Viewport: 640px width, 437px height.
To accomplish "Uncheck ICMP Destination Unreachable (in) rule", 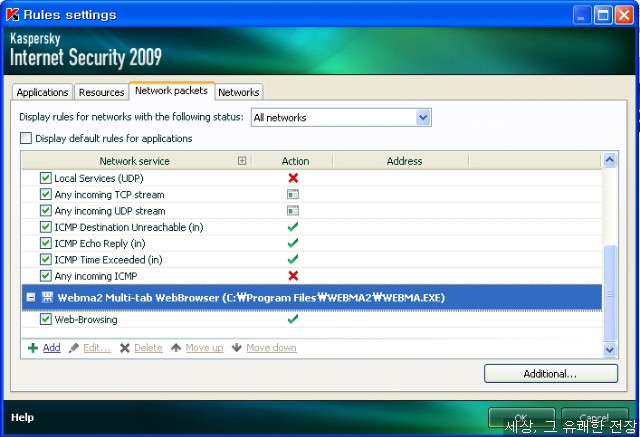I will 46,227.
